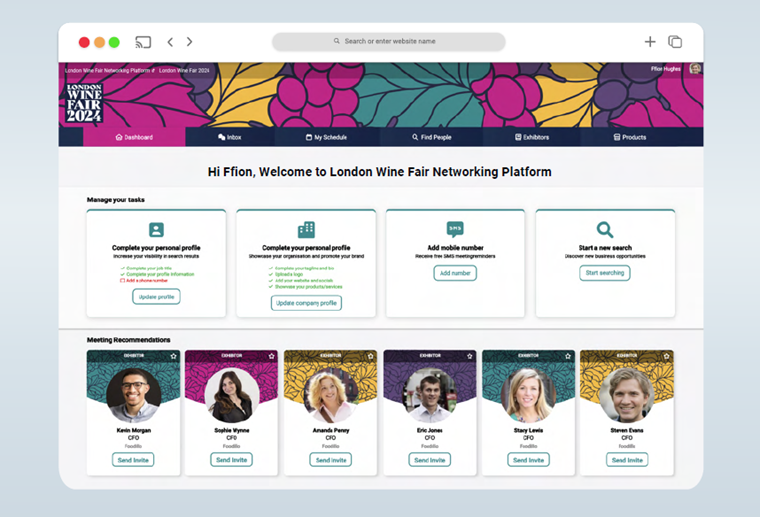The height and width of the screenshot is (517, 760).
Task: Send an invite to Steven Evans
Action: (x=627, y=460)
